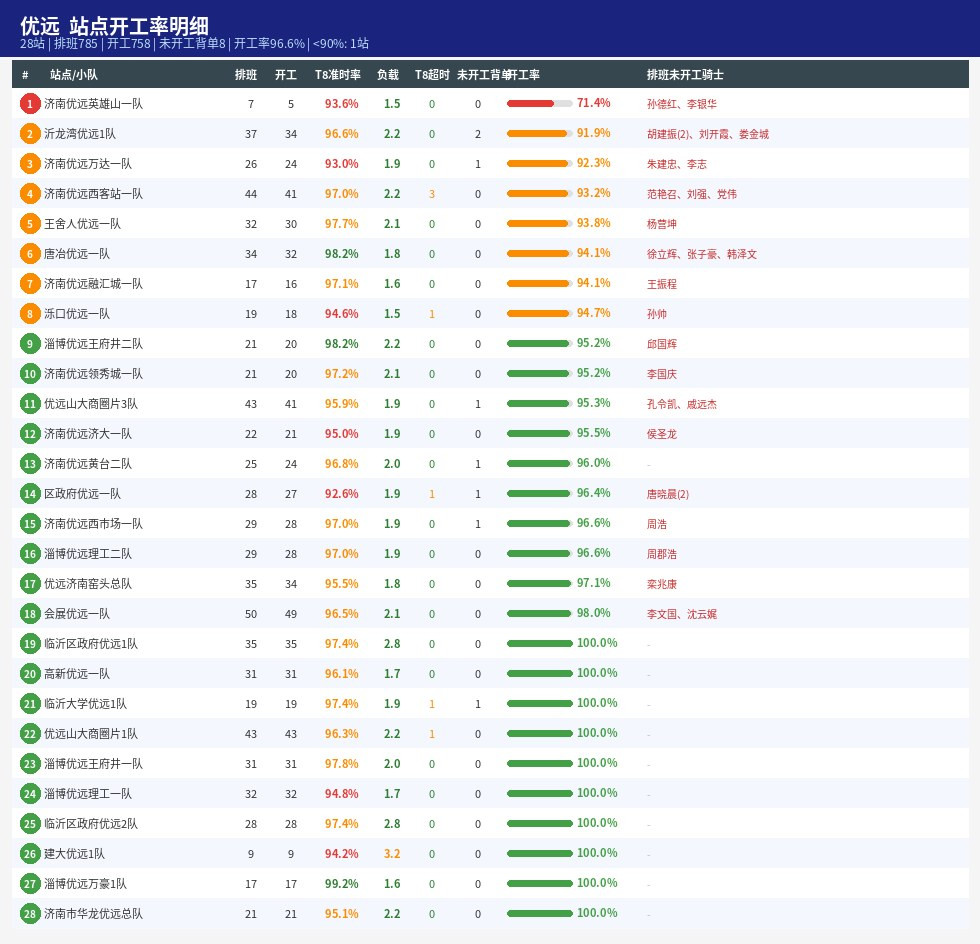Click the green rank badge number 26
The height and width of the screenshot is (944, 980).
[29, 854]
